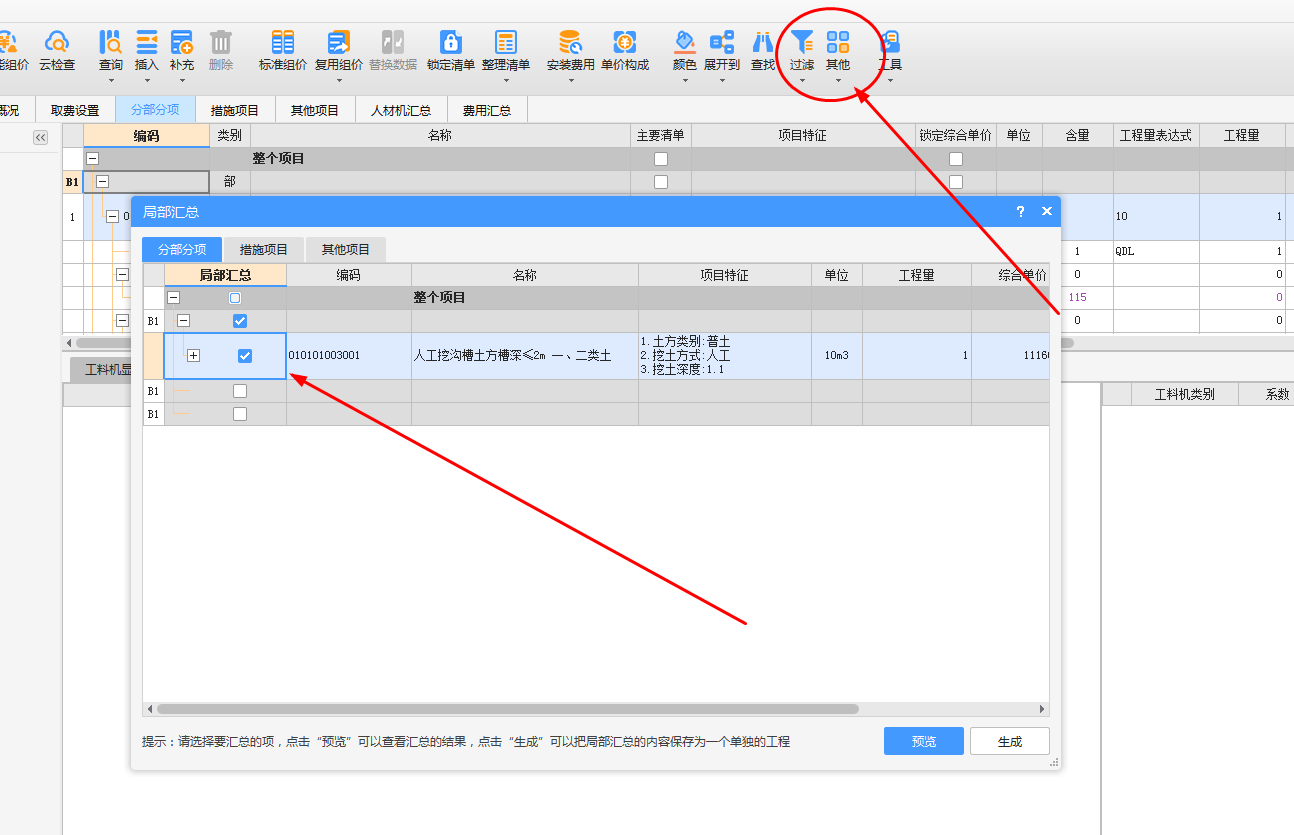The image size is (1294, 835).
Task: Check the third B1 row checkbox in dialog
Action: tap(240, 414)
